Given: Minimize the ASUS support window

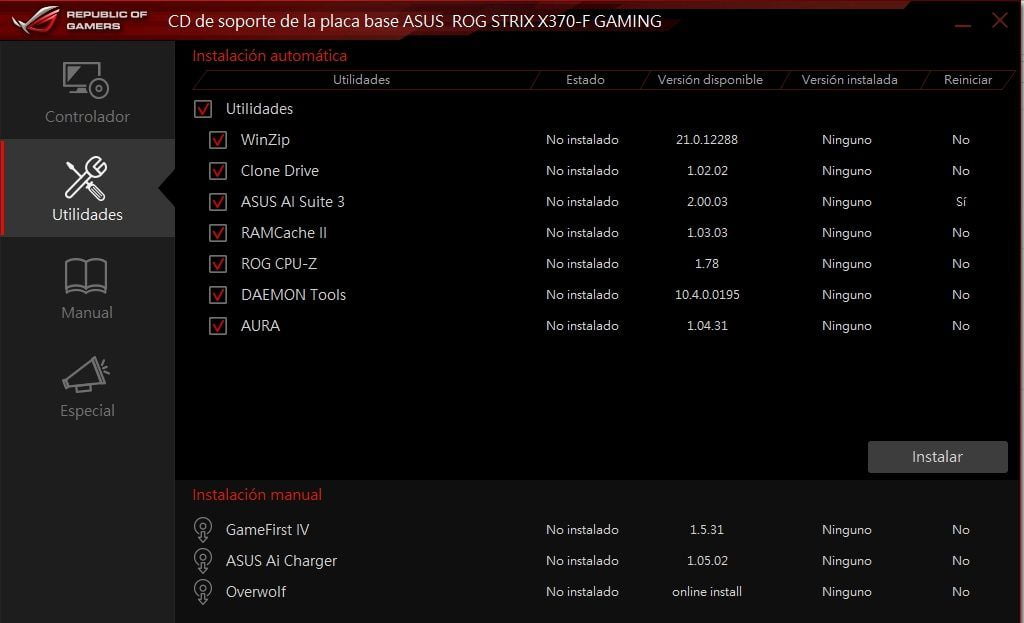Looking at the screenshot, I should click(x=963, y=24).
